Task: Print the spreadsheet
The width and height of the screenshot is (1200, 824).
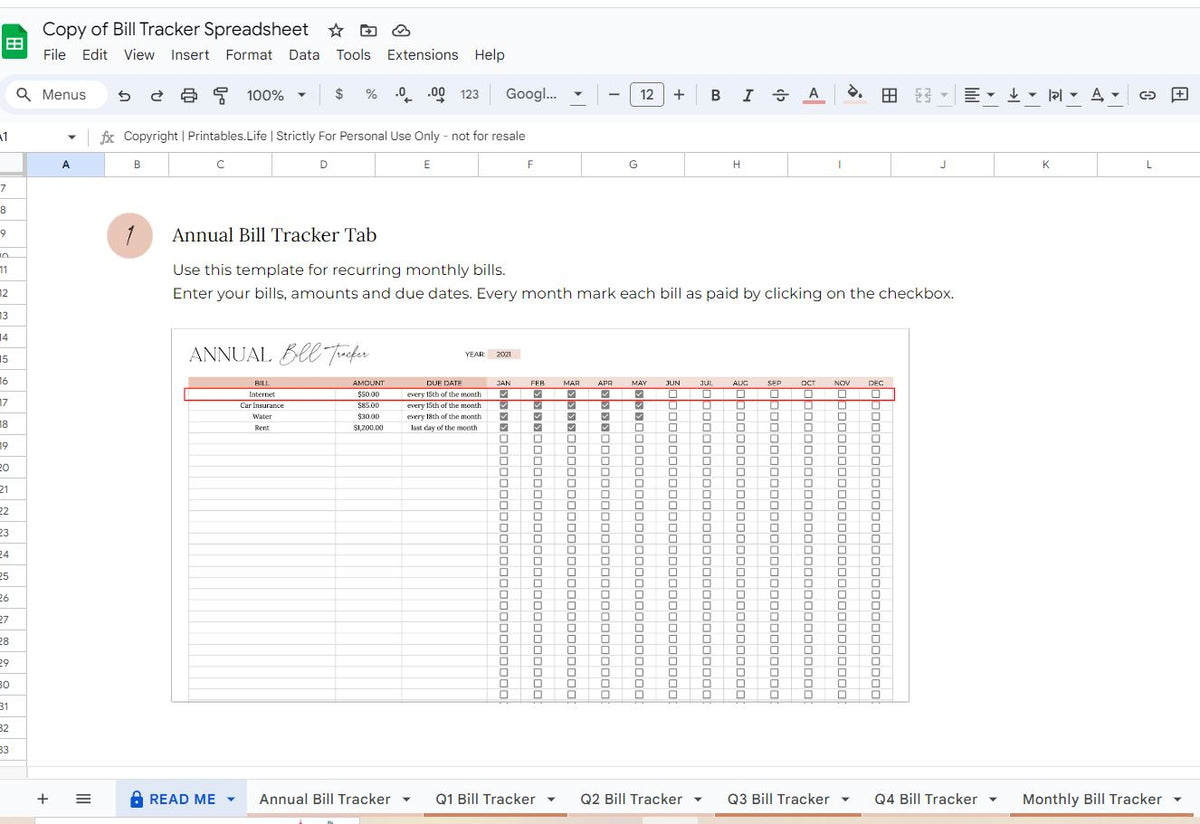Action: coord(189,95)
